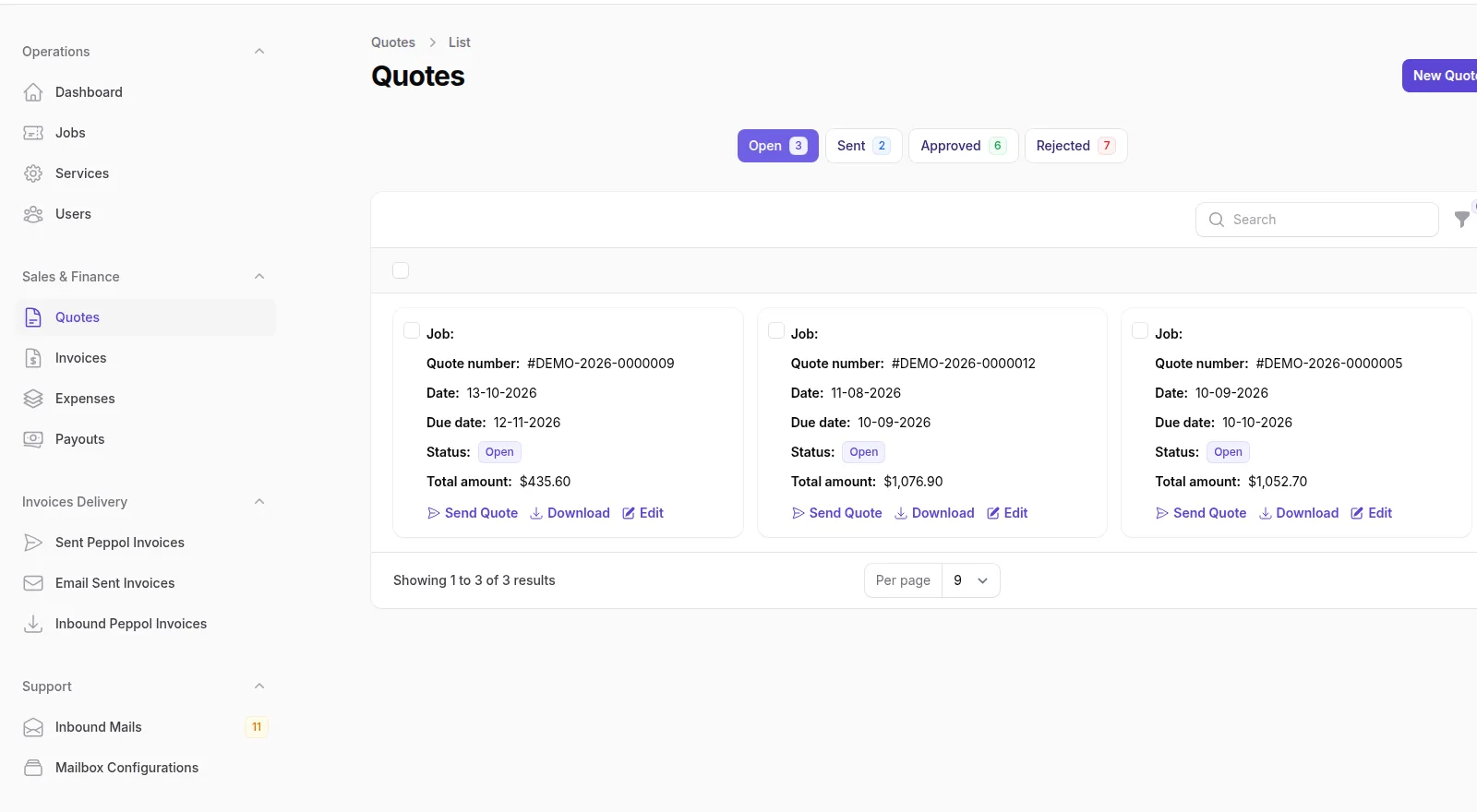
Task: Tick the select-all checkbox above cards
Action: (x=401, y=270)
